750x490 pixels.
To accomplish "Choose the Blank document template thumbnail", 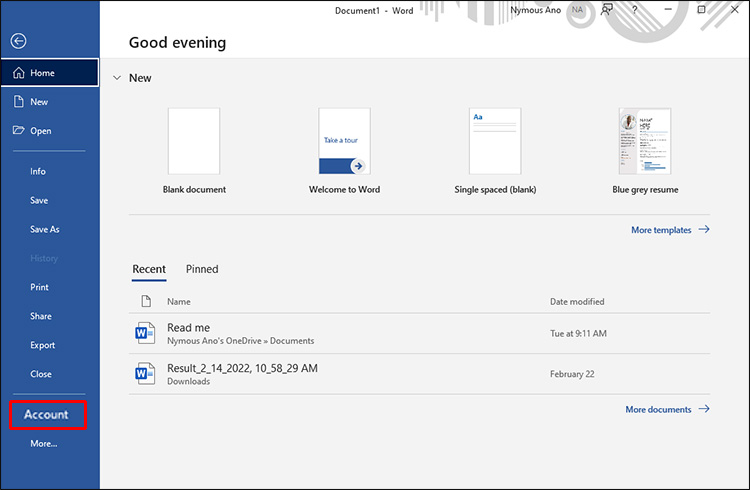I will (194, 141).
